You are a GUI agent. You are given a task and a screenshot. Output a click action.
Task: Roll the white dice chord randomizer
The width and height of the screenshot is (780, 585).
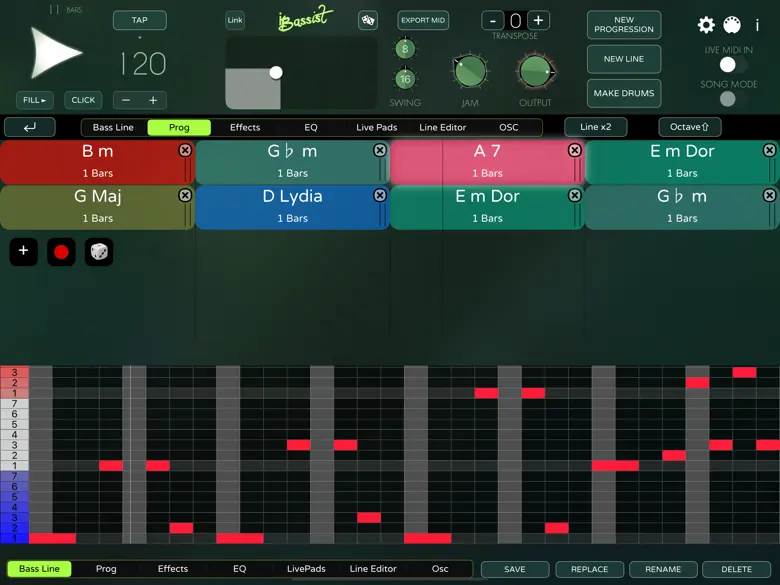(99, 252)
